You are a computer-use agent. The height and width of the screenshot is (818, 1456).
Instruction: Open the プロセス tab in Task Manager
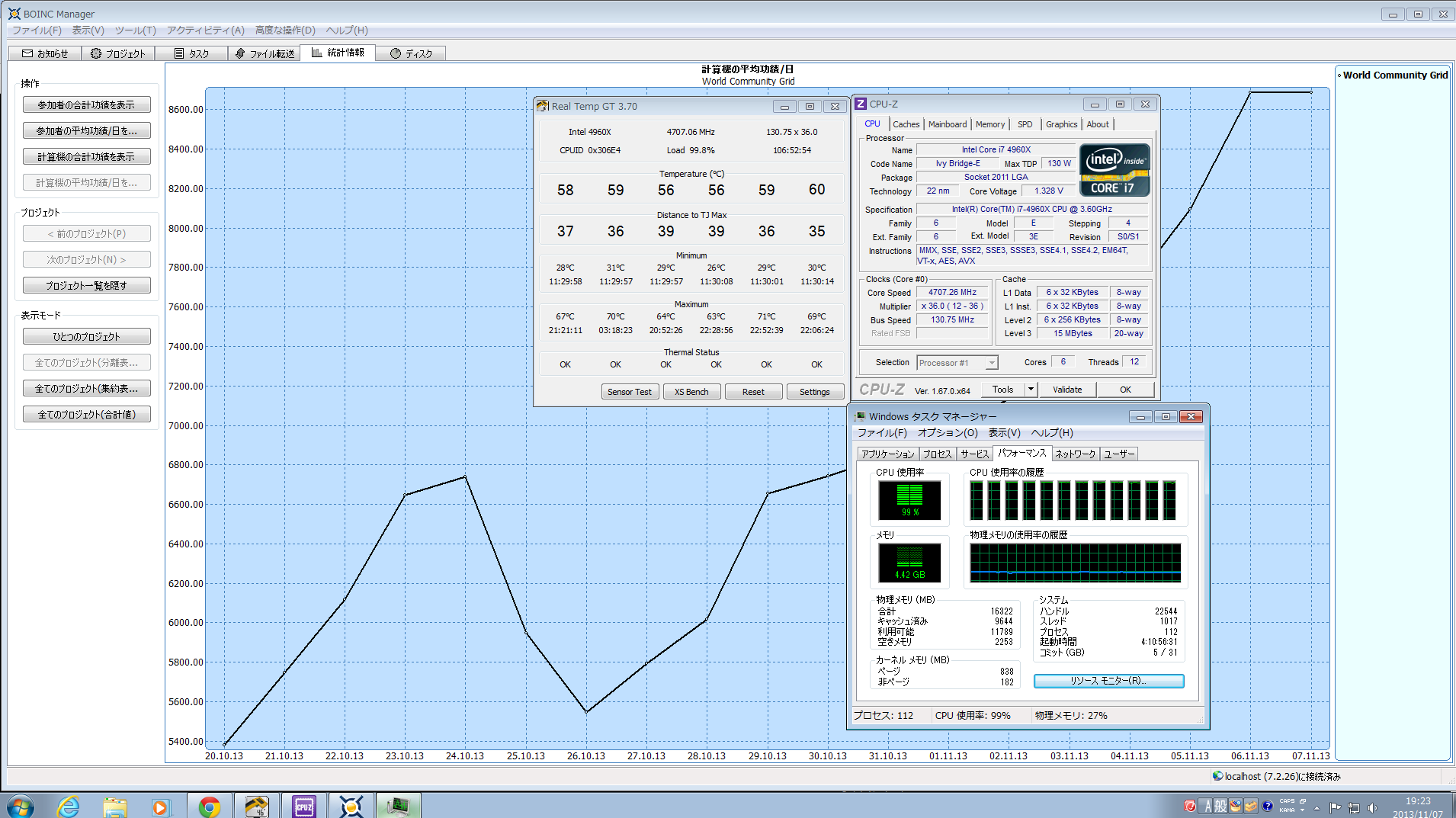pos(937,454)
